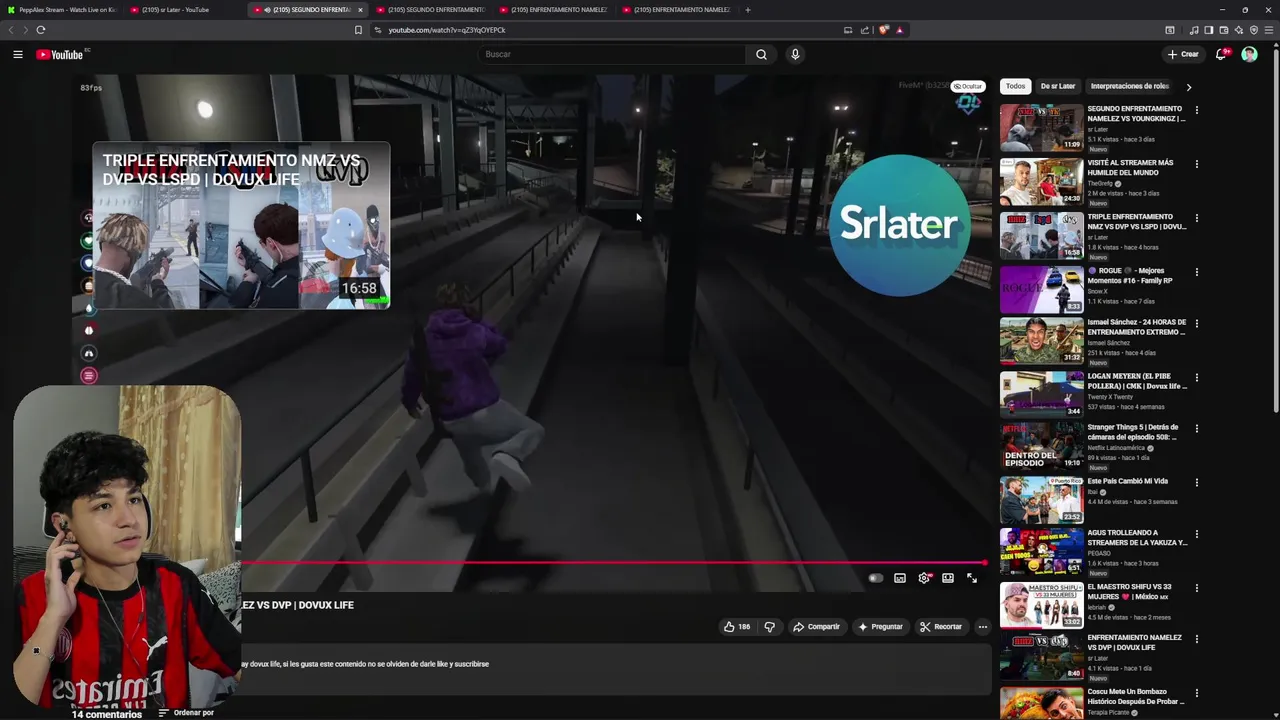Open options for 'TRIPLE ENFRENTAMIENTO' sidebar video
The image size is (1280, 720).
[1196, 218]
